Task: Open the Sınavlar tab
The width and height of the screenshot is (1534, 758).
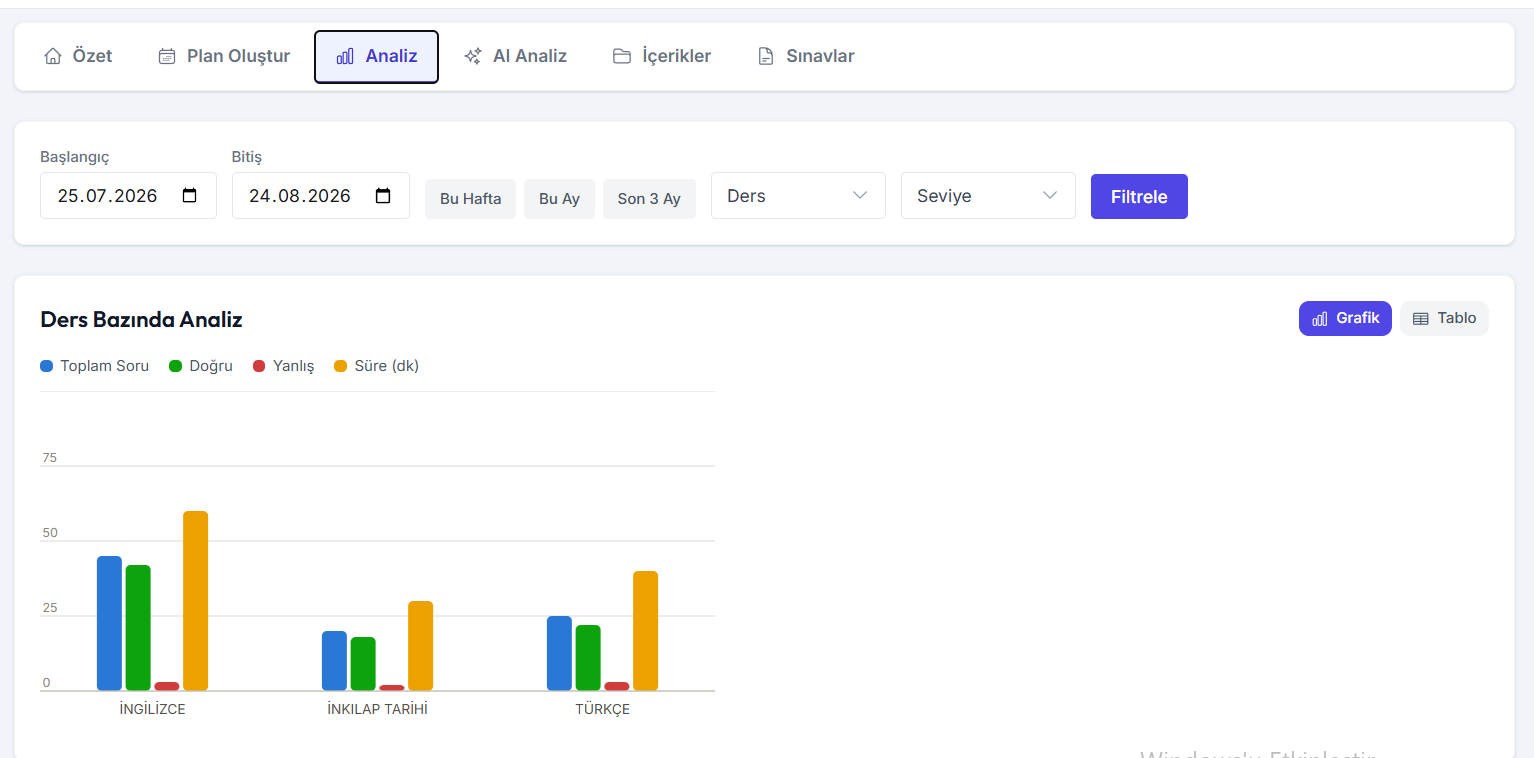Action: [x=806, y=56]
